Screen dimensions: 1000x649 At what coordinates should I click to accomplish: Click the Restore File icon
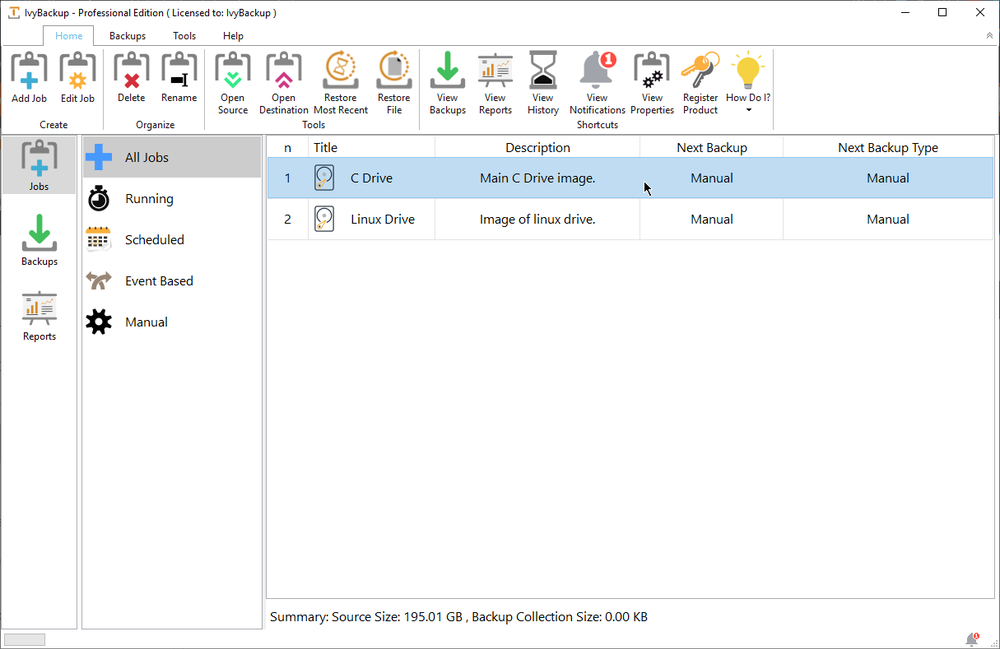(394, 84)
